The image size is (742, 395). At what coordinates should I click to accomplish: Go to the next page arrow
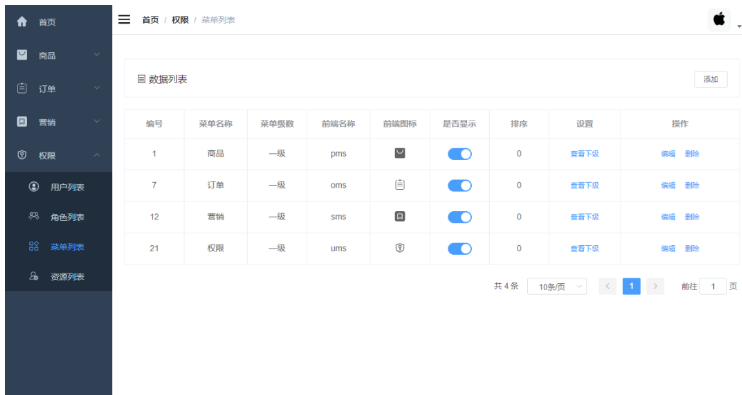pyautogui.click(x=655, y=286)
